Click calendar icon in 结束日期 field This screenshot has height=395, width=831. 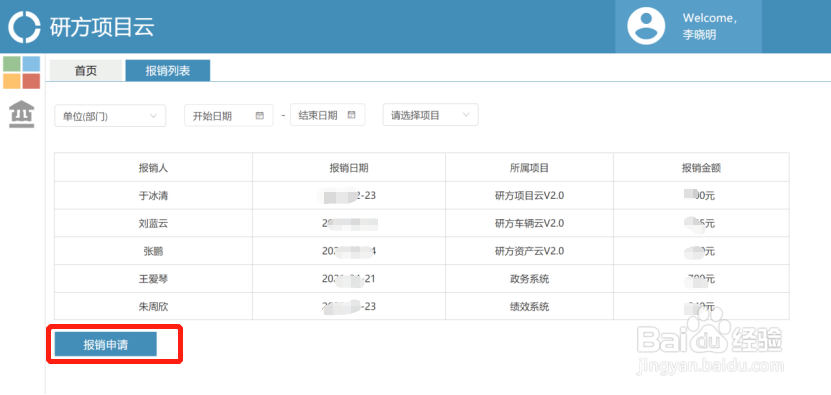pos(351,115)
